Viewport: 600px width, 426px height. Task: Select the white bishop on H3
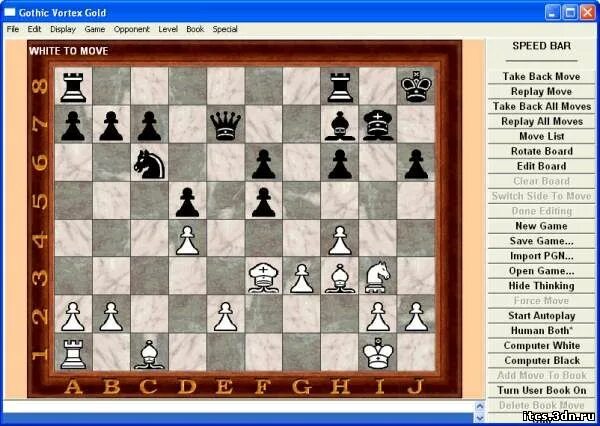click(340, 278)
